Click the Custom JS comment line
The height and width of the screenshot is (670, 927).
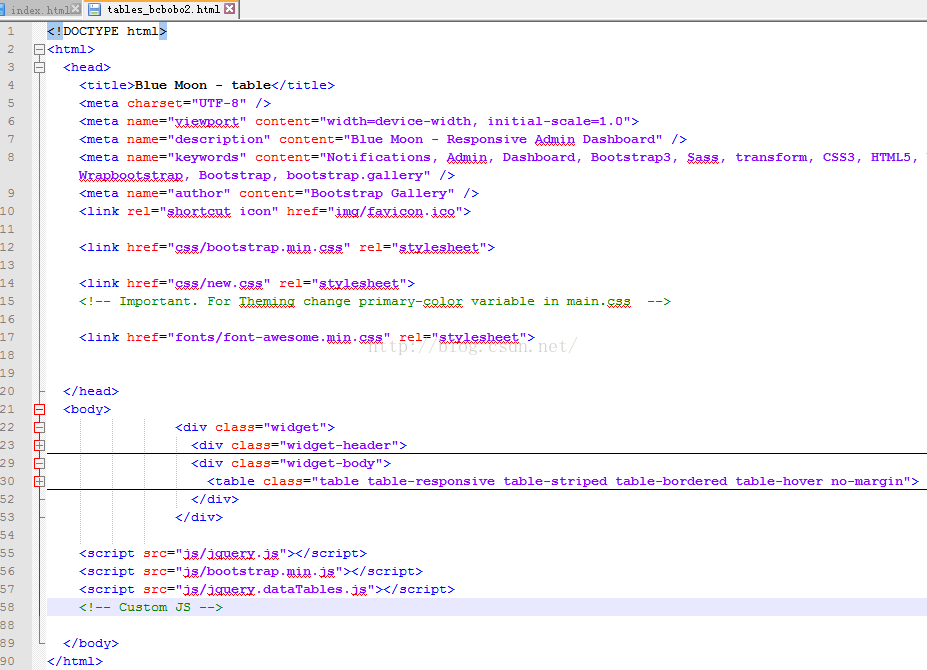(151, 607)
